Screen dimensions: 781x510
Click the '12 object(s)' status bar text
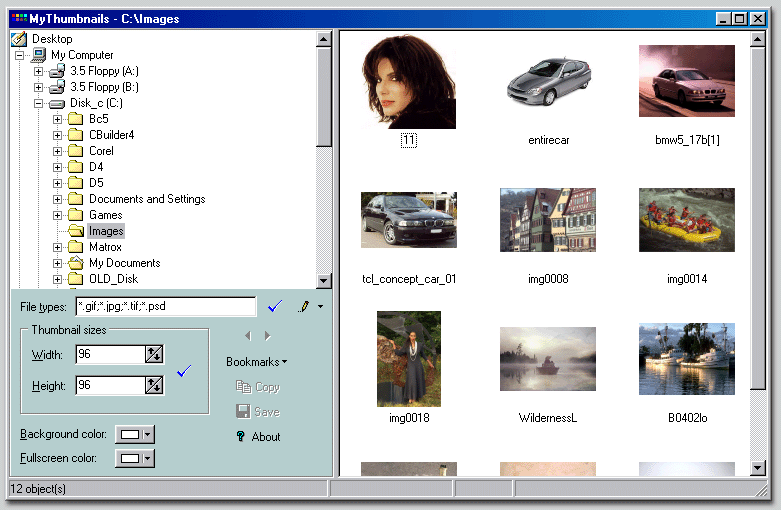click(x=38, y=489)
